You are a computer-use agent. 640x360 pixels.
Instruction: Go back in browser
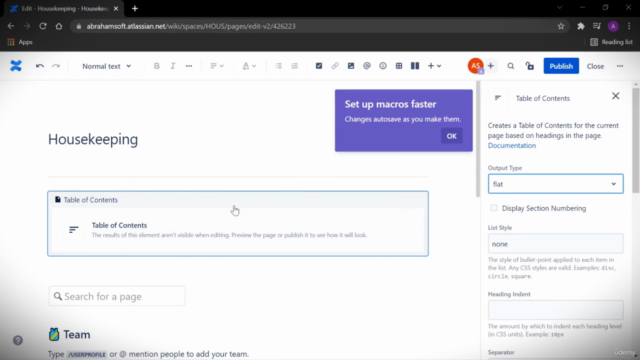[x=11, y=26]
